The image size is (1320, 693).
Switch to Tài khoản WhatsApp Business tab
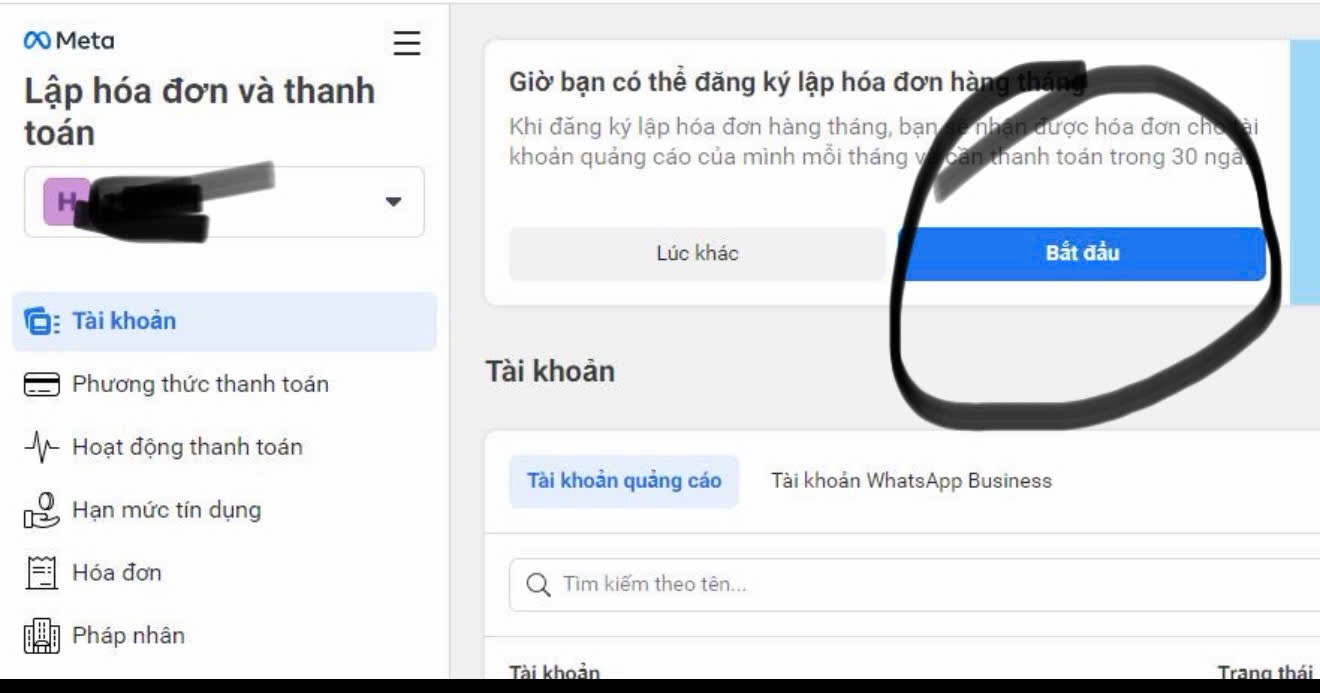pyautogui.click(x=911, y=481)
